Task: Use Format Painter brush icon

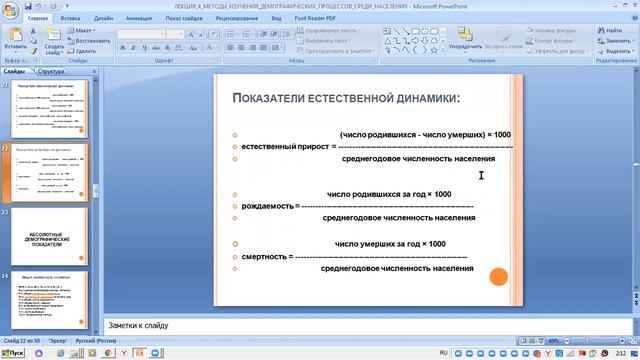Action: click(x=33, y=51)
